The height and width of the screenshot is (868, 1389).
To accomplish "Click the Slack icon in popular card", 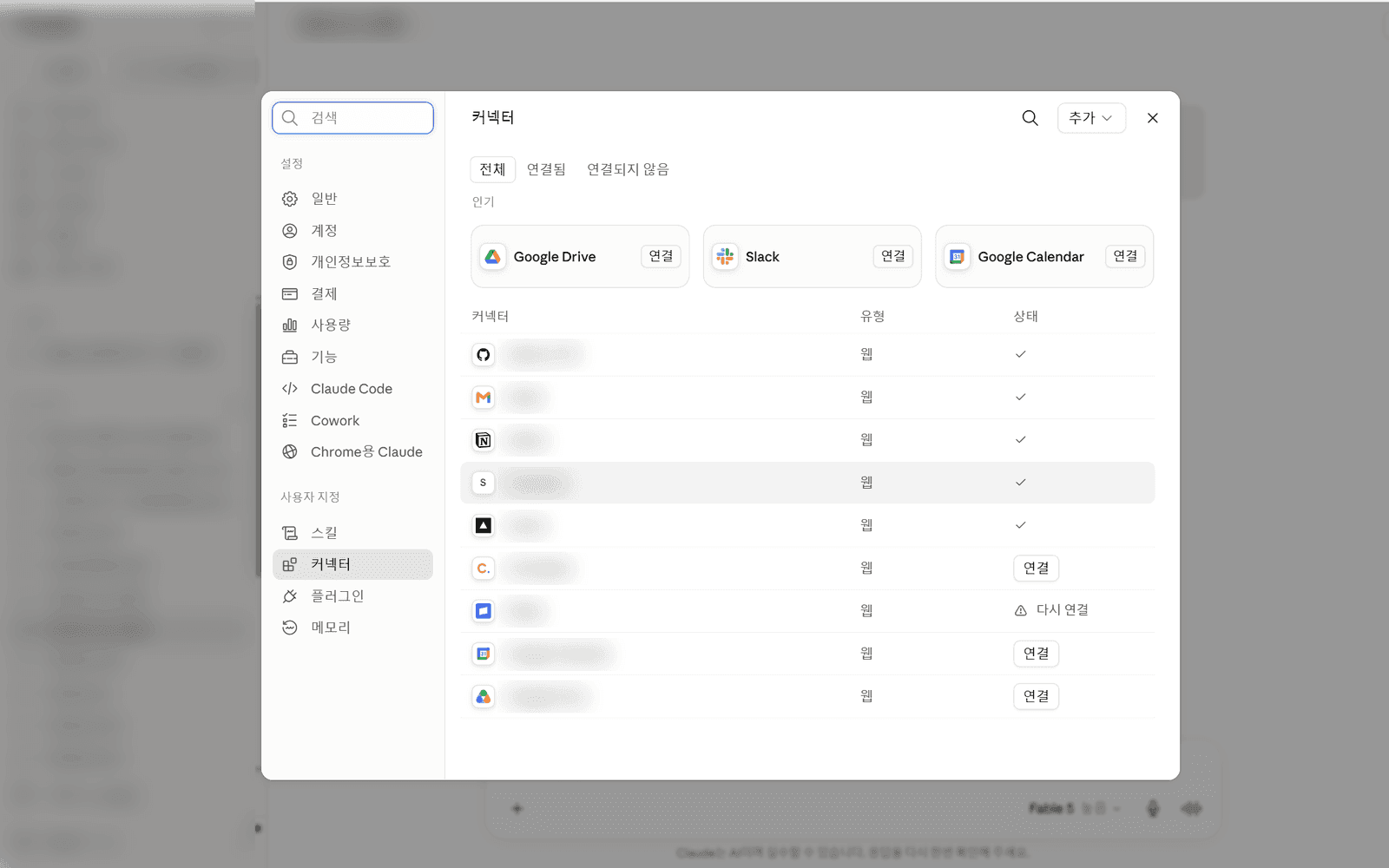I will point(725,257).
